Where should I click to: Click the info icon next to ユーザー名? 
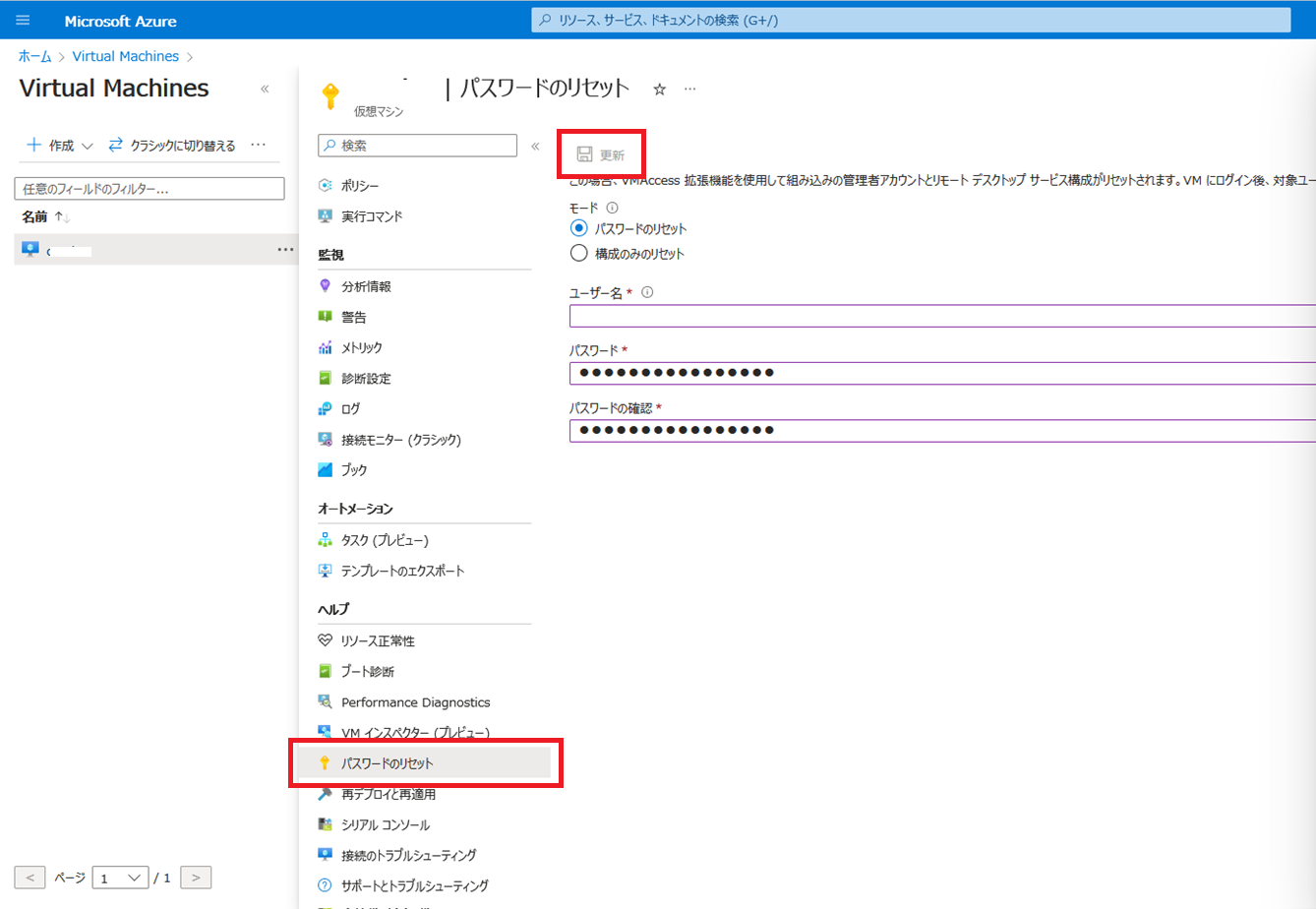click(647, 292)
